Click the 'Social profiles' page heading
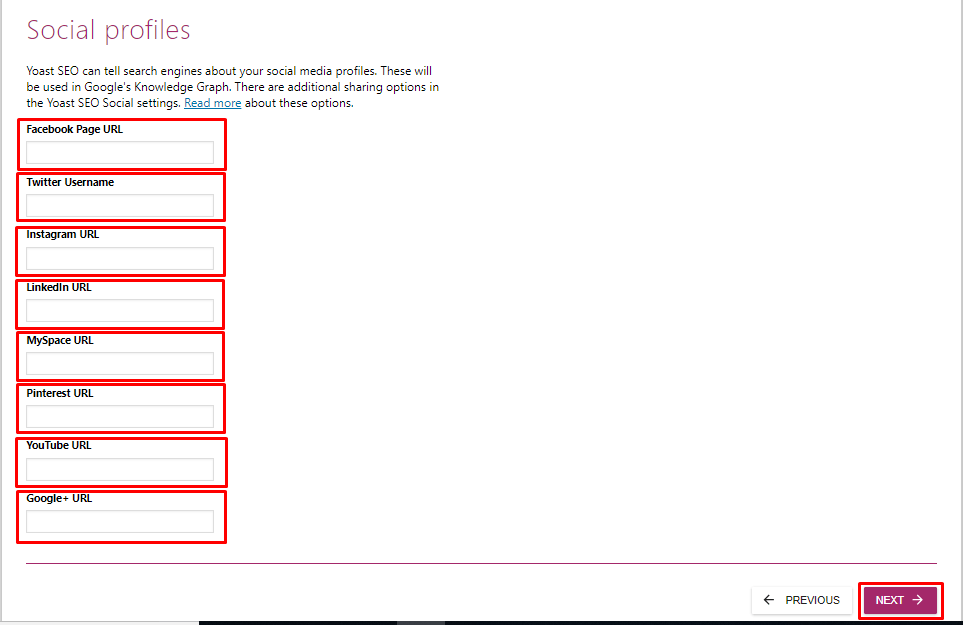The width and height of the screenshot is (963, 625). [x=108, y=30]
